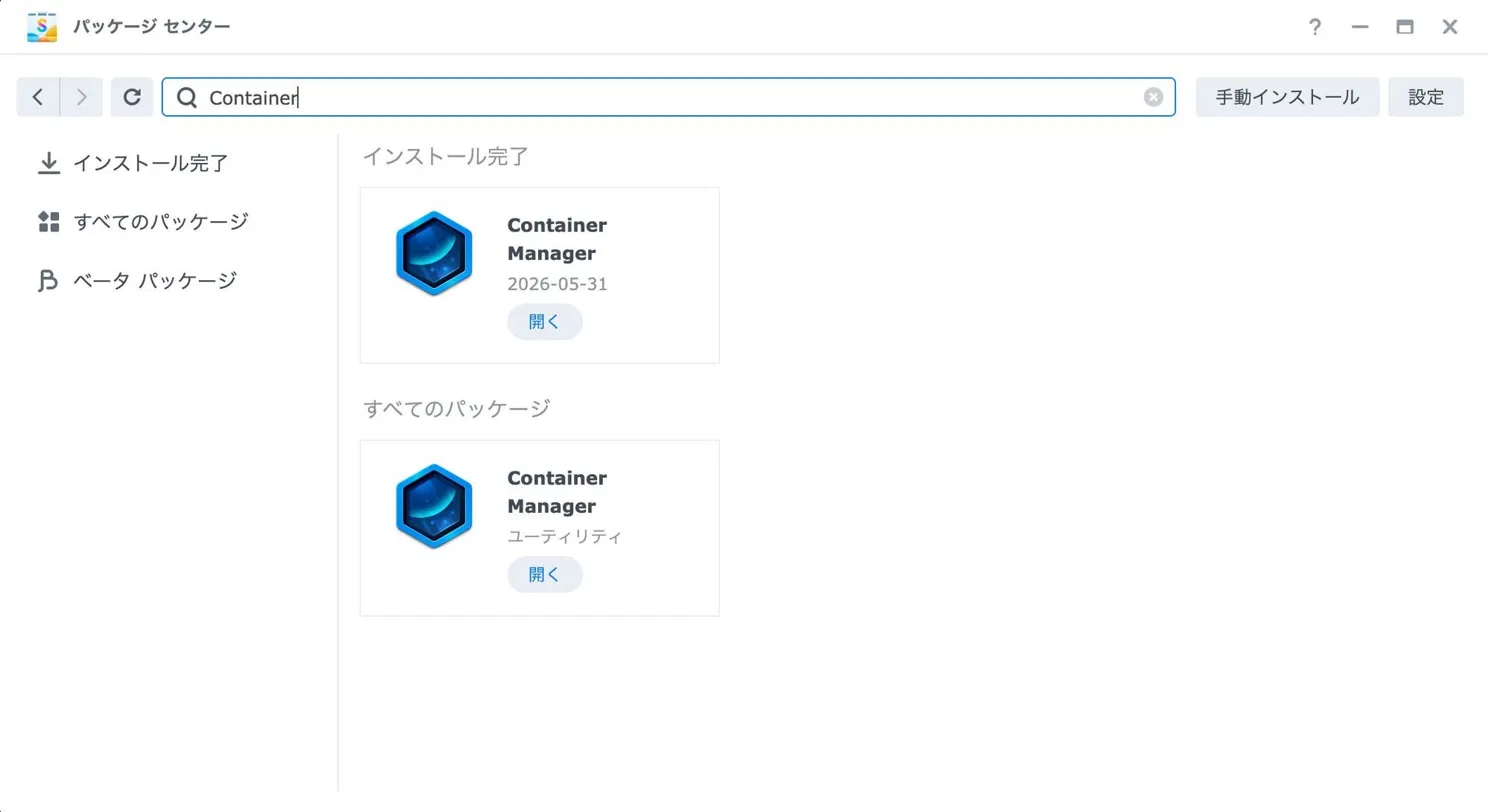Click the search magnifier icon

186,97
